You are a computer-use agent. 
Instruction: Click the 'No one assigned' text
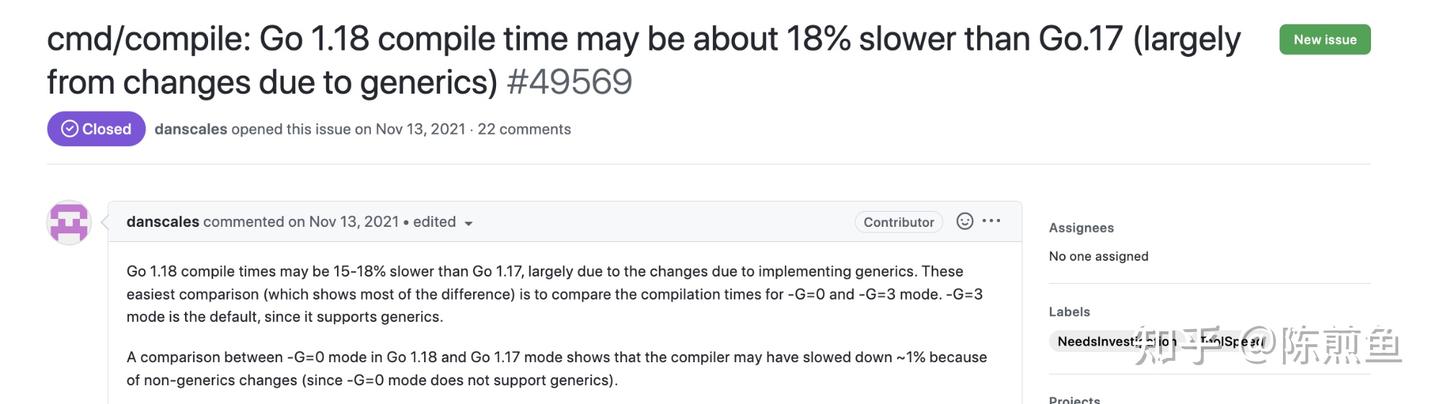pos(1098,256)
